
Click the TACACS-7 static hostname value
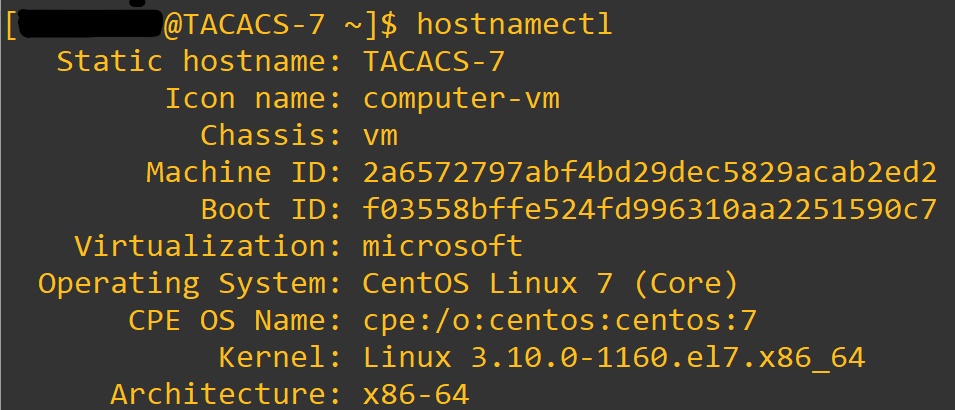pyautogui.click(x=434, y=61)
